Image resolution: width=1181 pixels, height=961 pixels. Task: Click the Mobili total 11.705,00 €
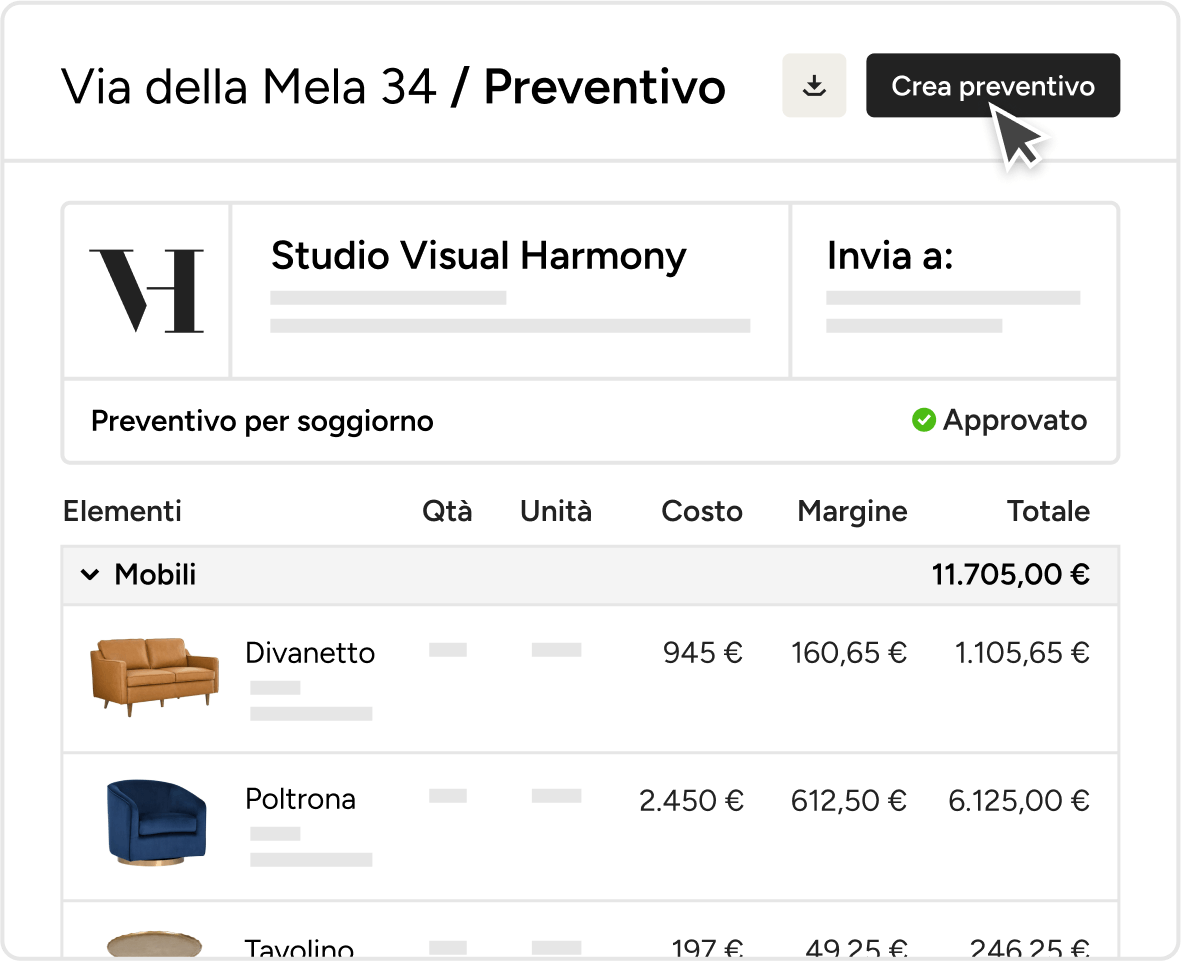coord(1010,574)
